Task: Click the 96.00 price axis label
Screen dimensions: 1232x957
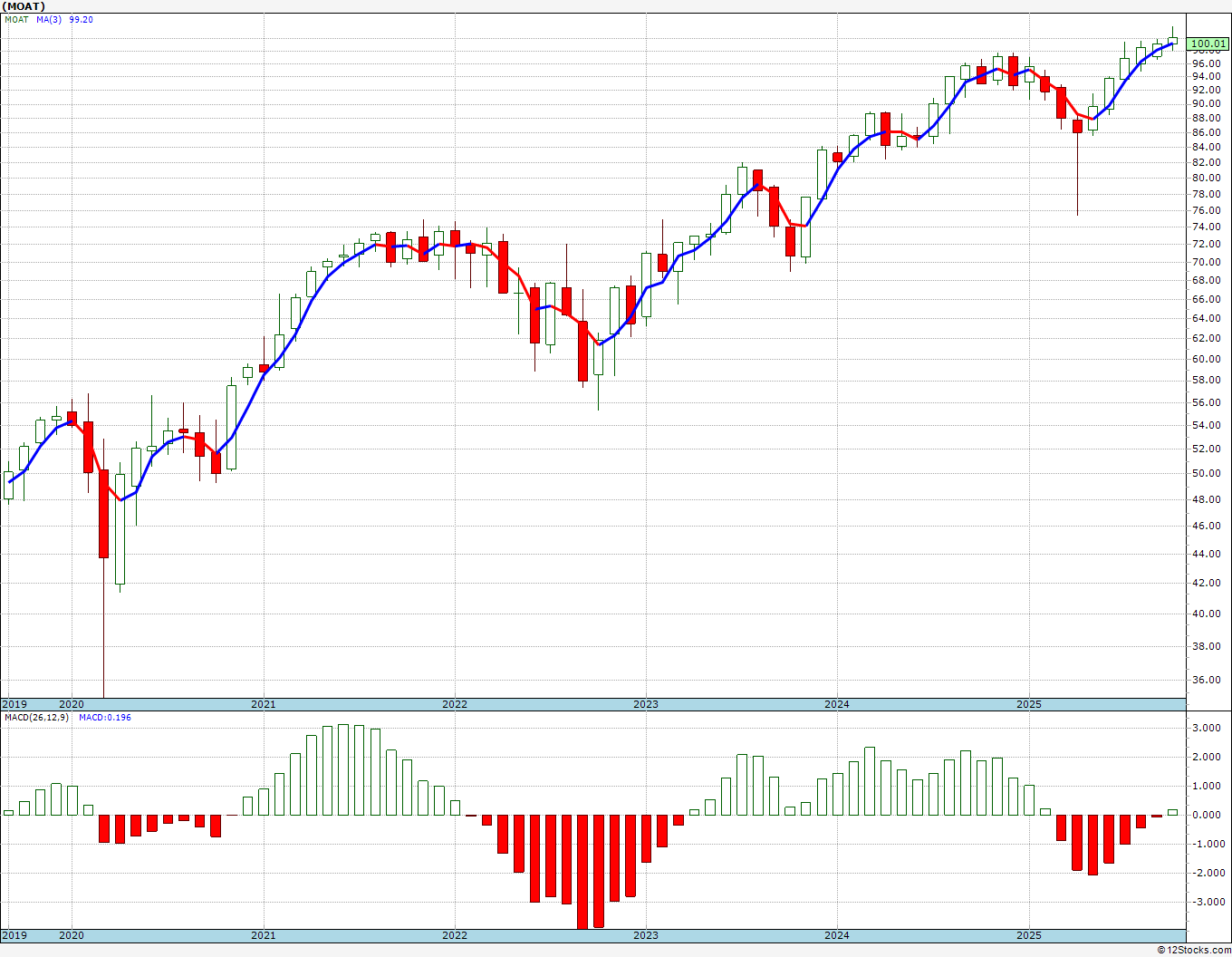Action: [1205, 63]
